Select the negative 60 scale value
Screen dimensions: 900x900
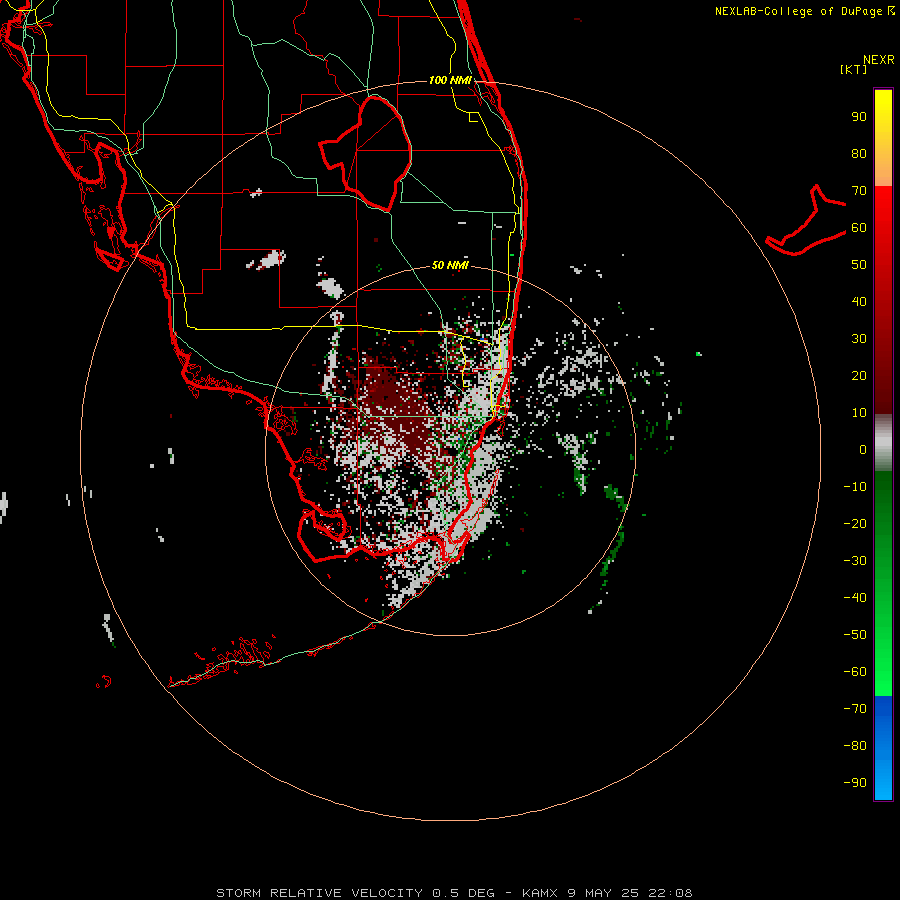click(855, 672)
